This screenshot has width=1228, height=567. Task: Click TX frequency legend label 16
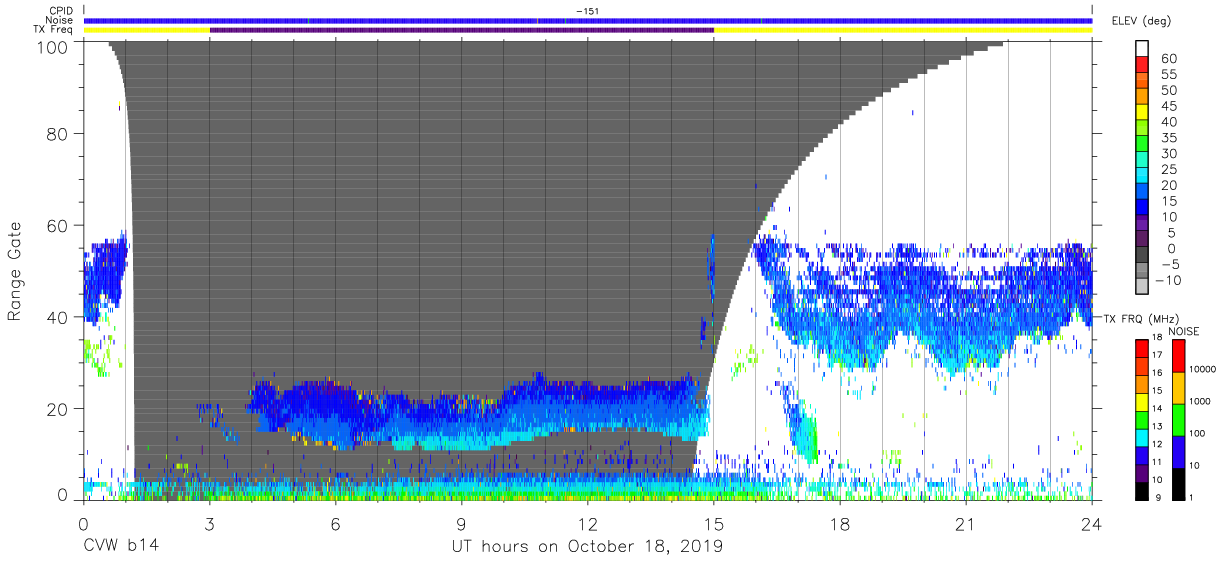1157,373
